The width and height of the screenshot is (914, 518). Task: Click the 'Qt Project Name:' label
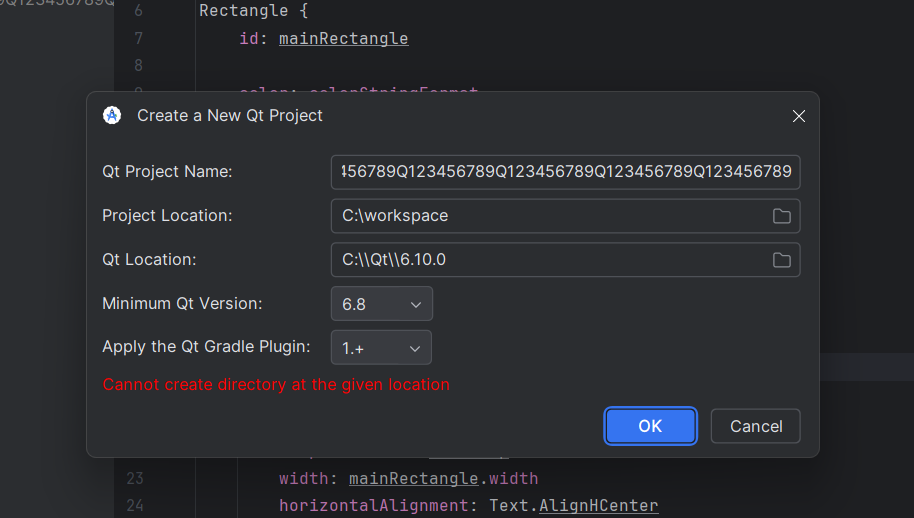click(167, 171)
